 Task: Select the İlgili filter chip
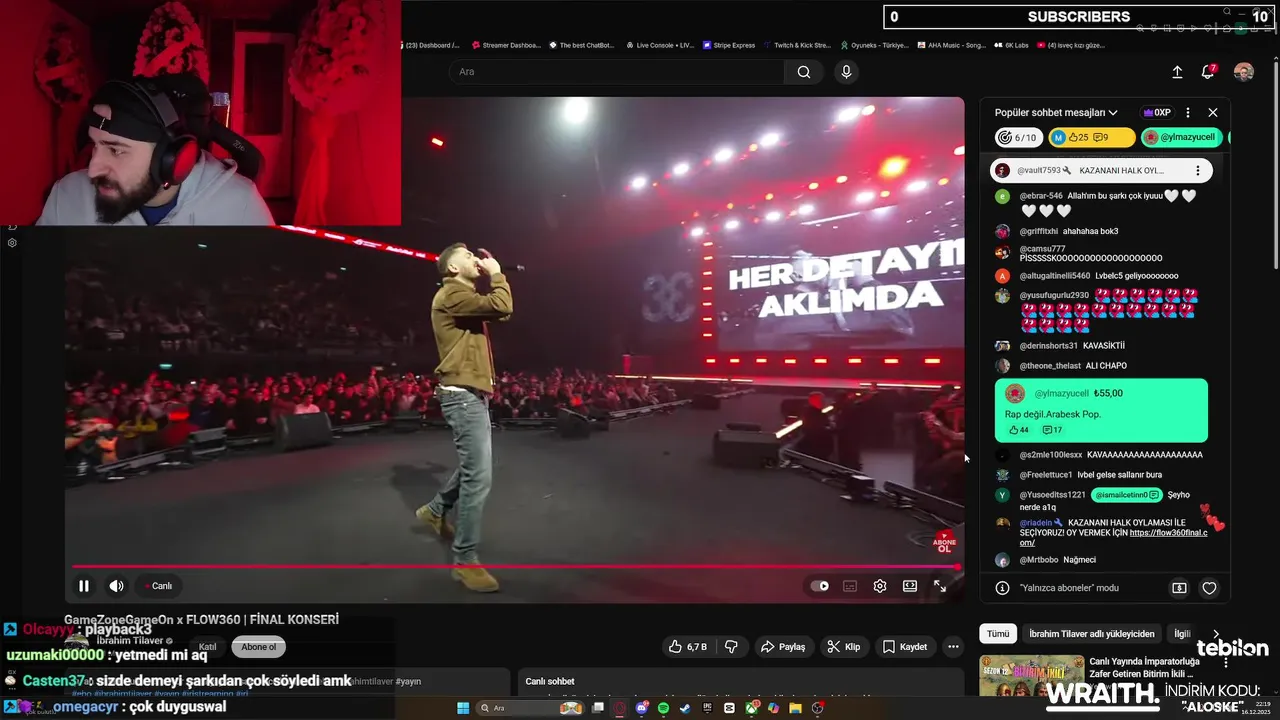pyautogui.click(x=1182, y=634)
